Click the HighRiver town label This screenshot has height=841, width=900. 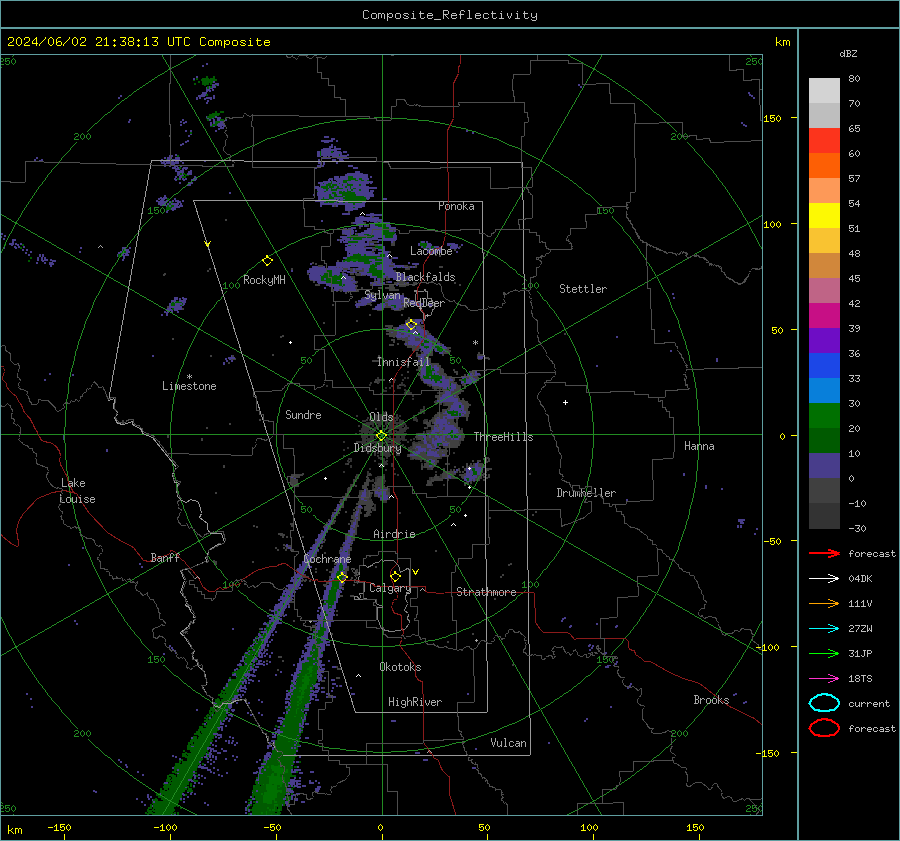click(415, 702)
